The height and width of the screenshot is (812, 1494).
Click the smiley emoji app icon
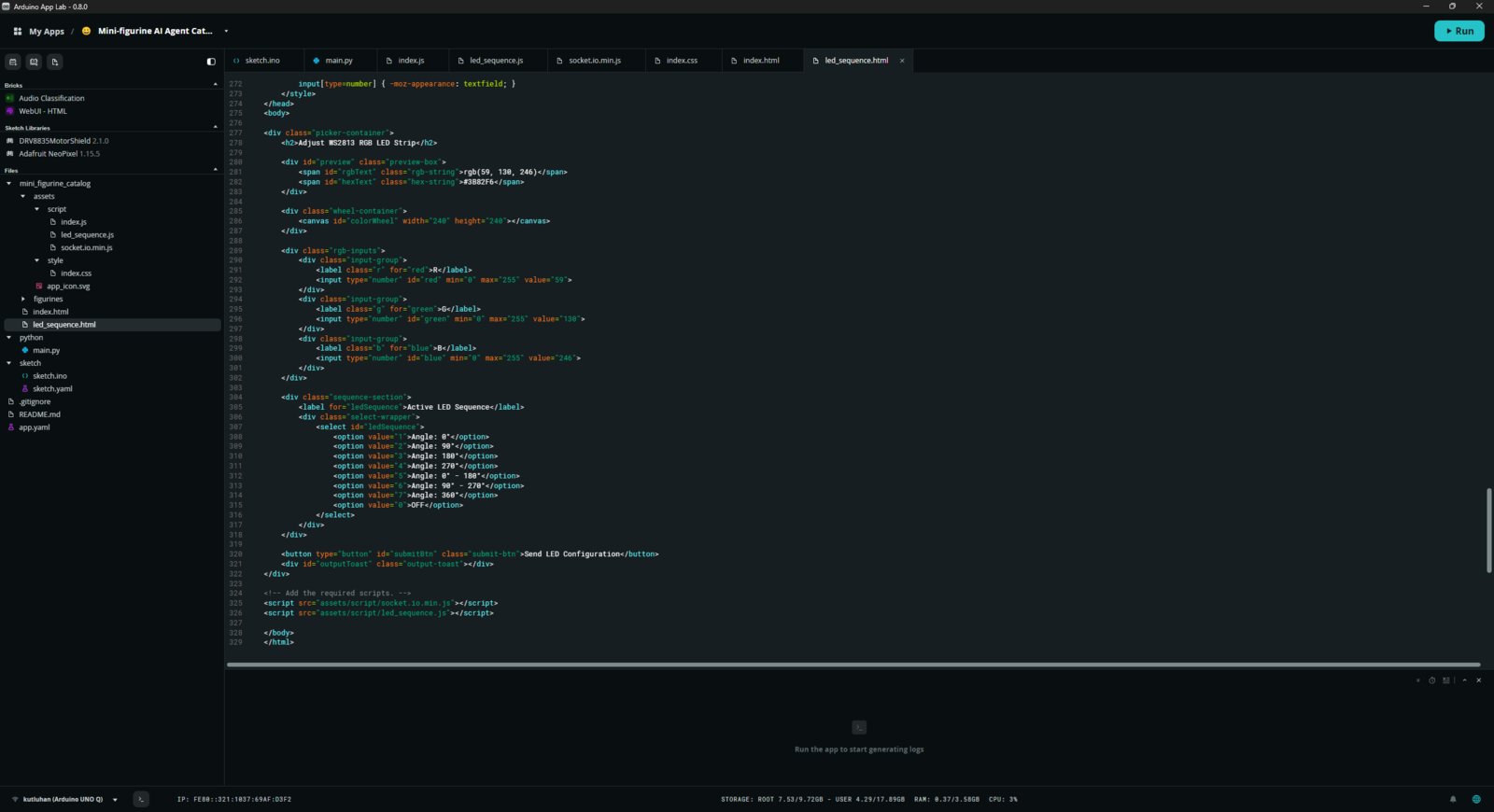pos(87,31)
